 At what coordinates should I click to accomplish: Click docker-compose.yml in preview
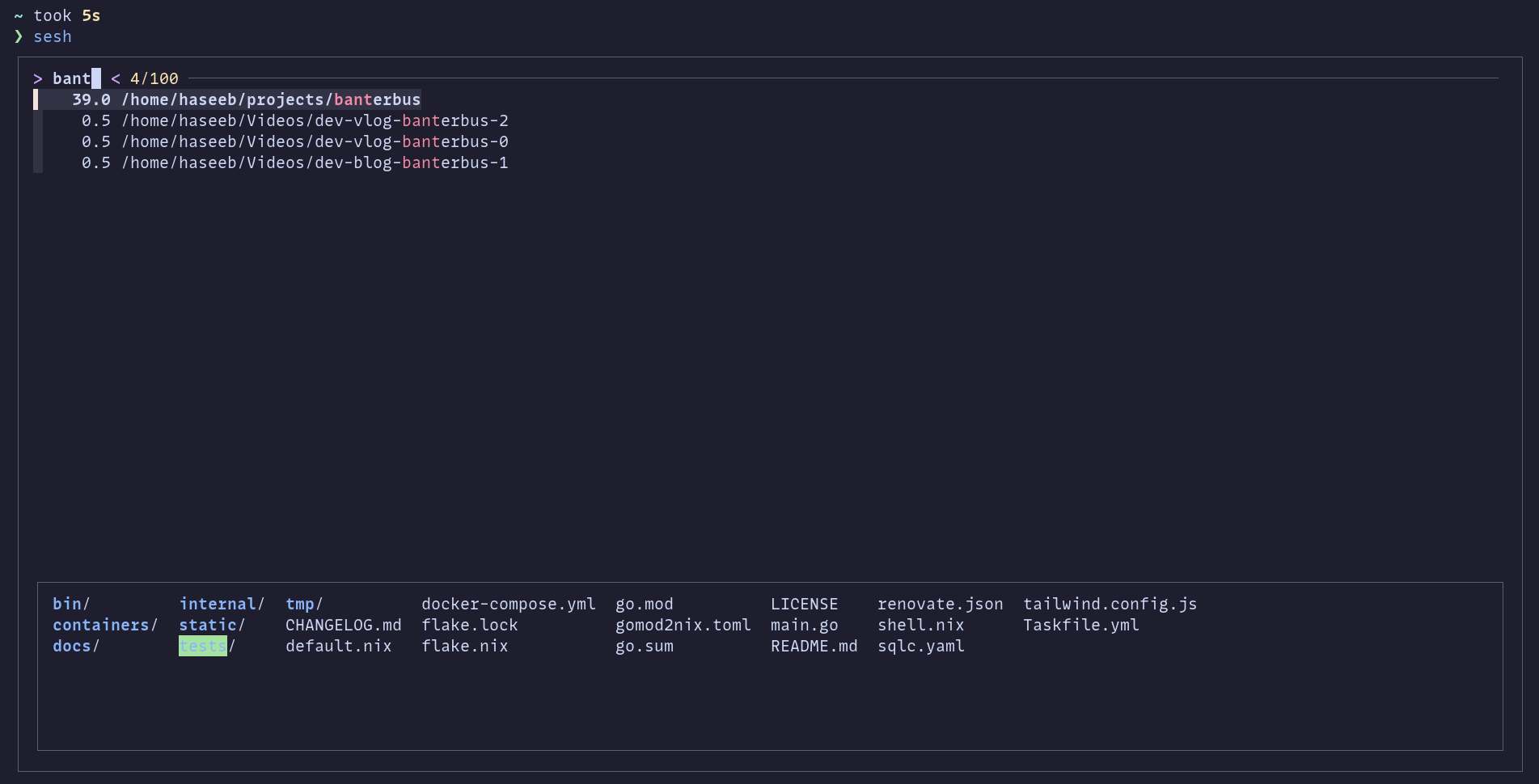[x=509, y=604]
